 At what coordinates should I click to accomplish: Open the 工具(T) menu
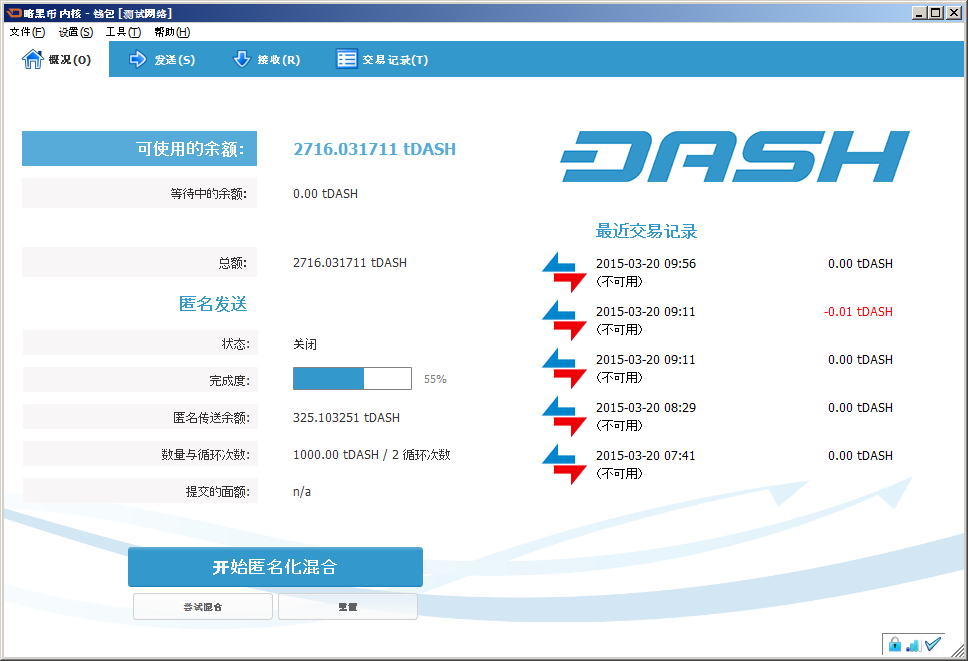(x=123, y=32)
